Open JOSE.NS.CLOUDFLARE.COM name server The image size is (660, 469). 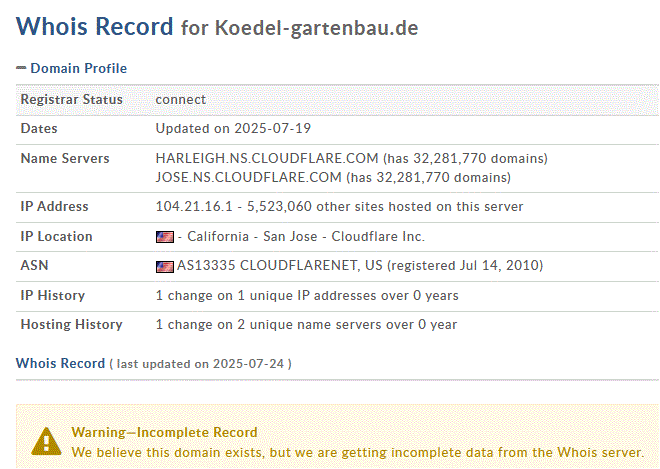249,178
